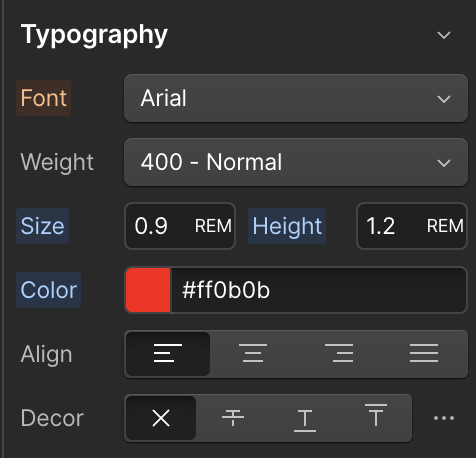Collapse the Typography section chevron
The width and height of the screenshot is (476, 458).
click(444, 35)
